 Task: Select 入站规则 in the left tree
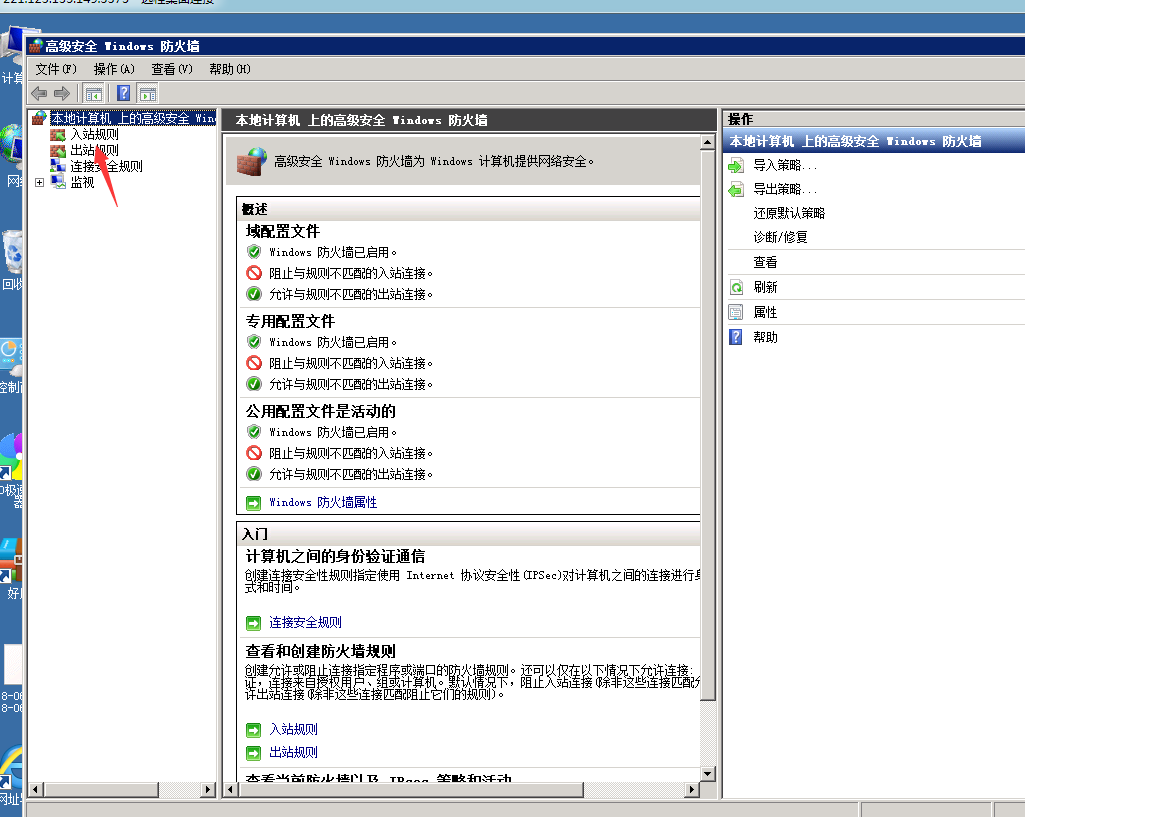point(94,134)
